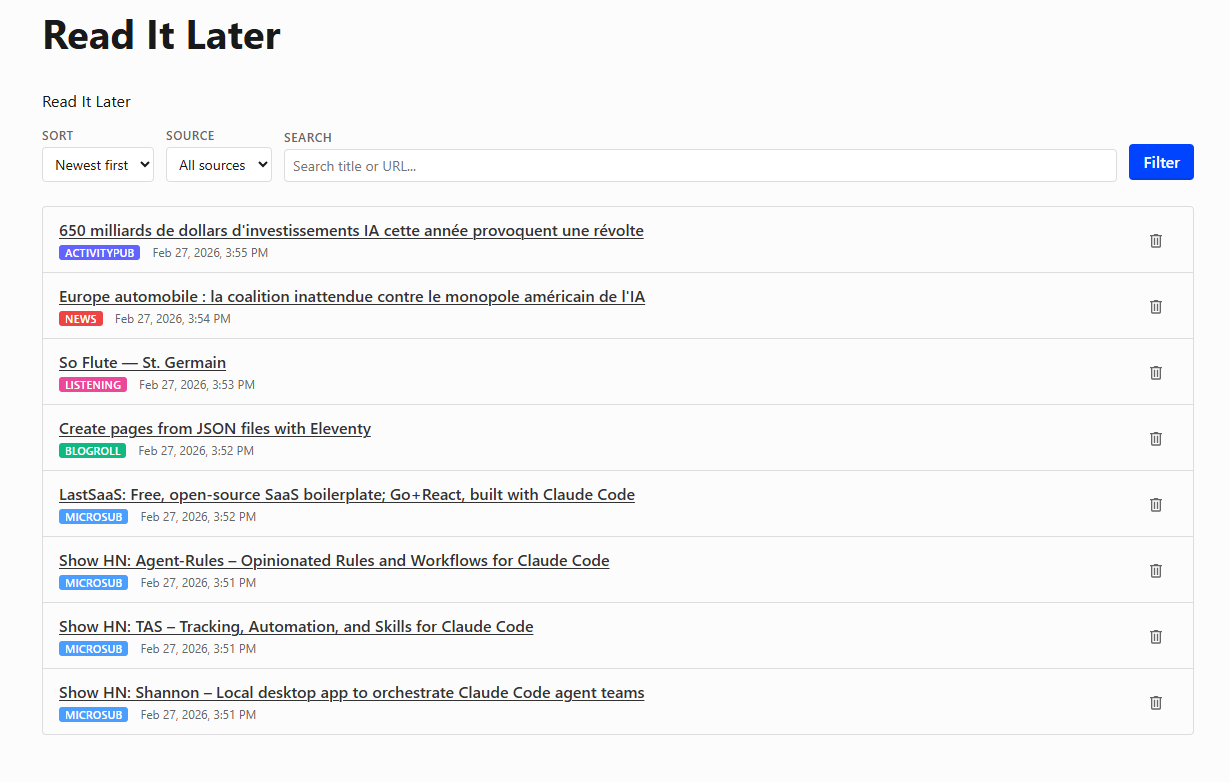Open the "650 milliards de dollars" article
Image resolution: width=1230 pixels, height=782 pixels.
(x=351, y=230)
